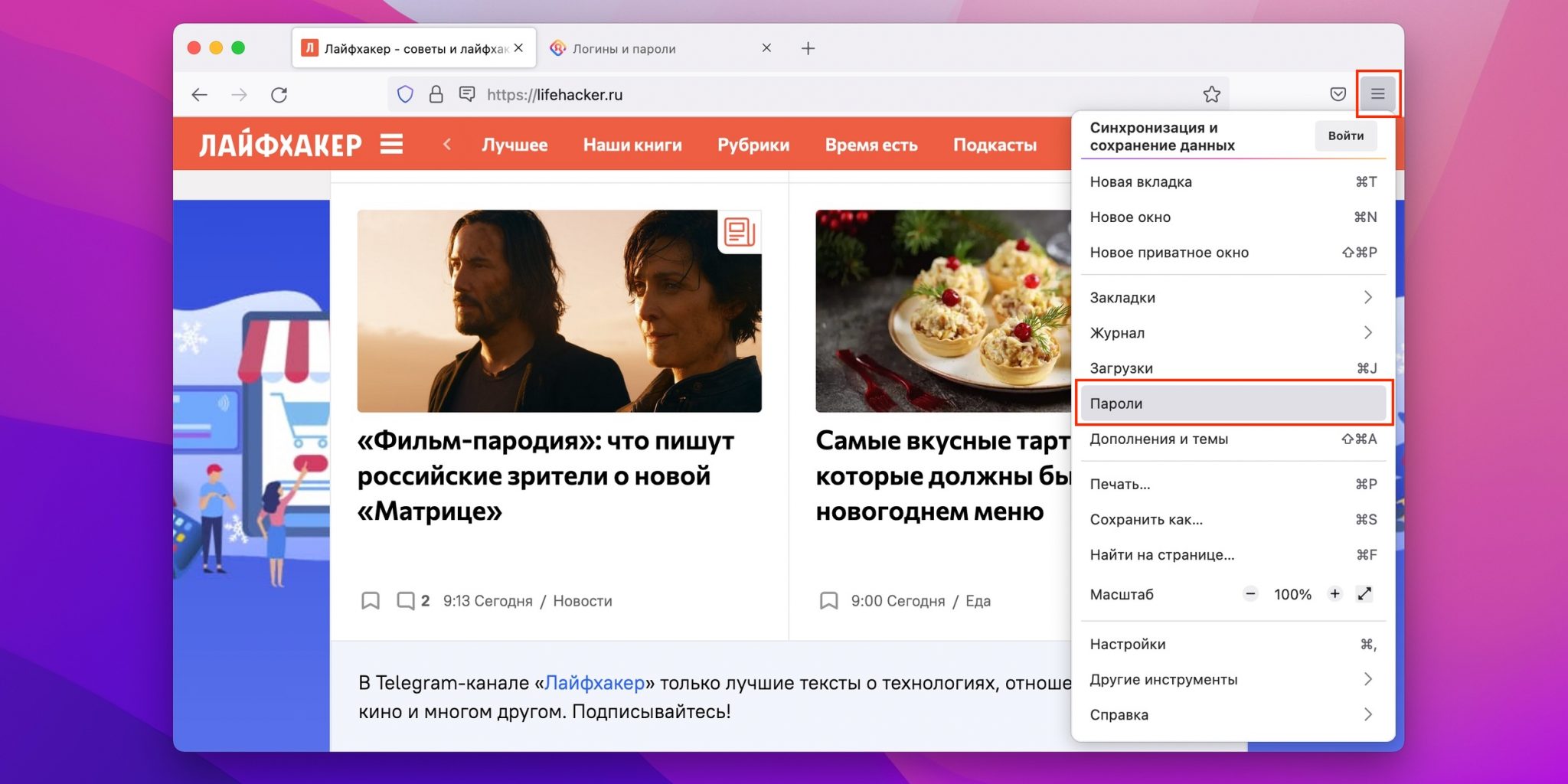Open the shield tracking protection icon
This screenshot has height=784, width=1568.
tap(405, 94)
